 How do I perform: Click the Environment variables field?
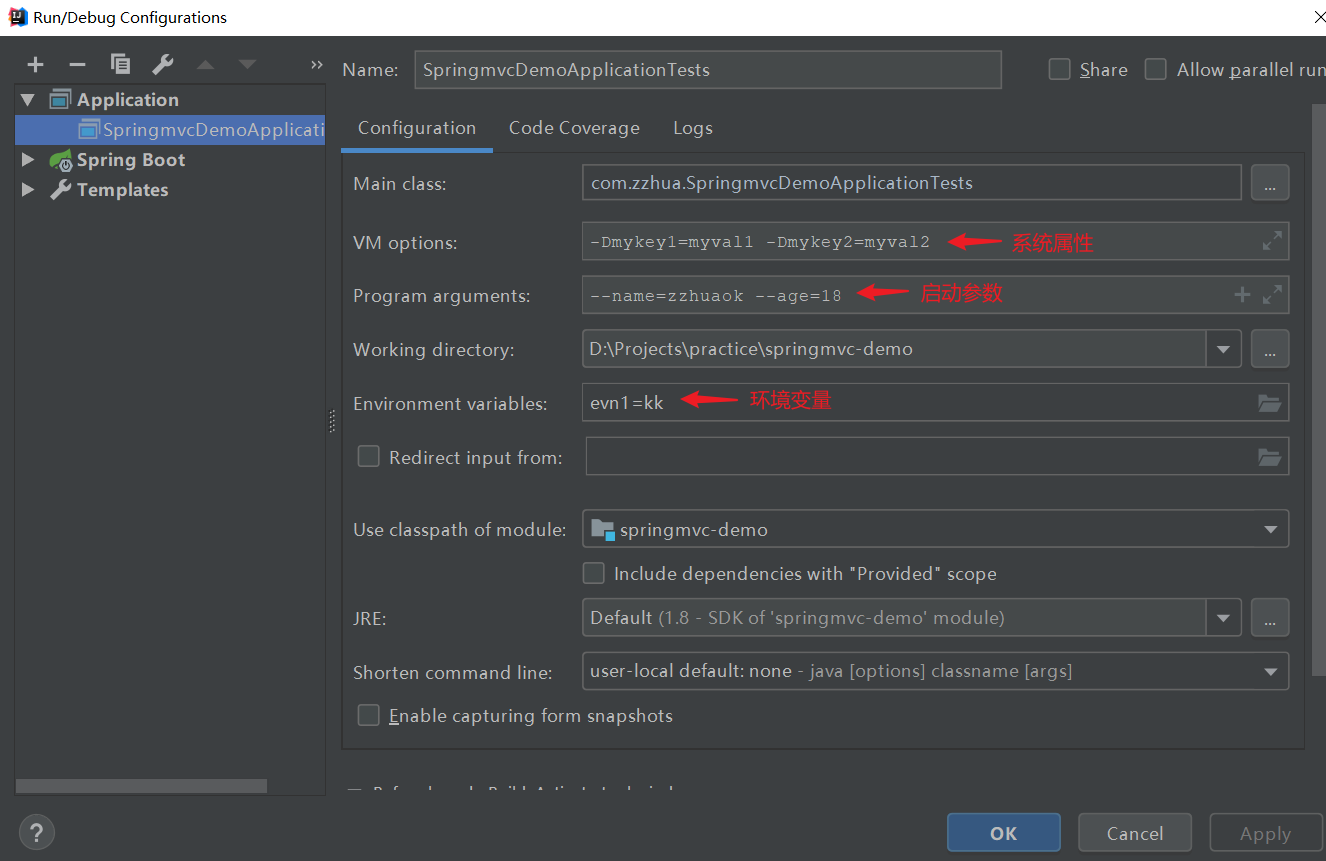click(935, 403)
